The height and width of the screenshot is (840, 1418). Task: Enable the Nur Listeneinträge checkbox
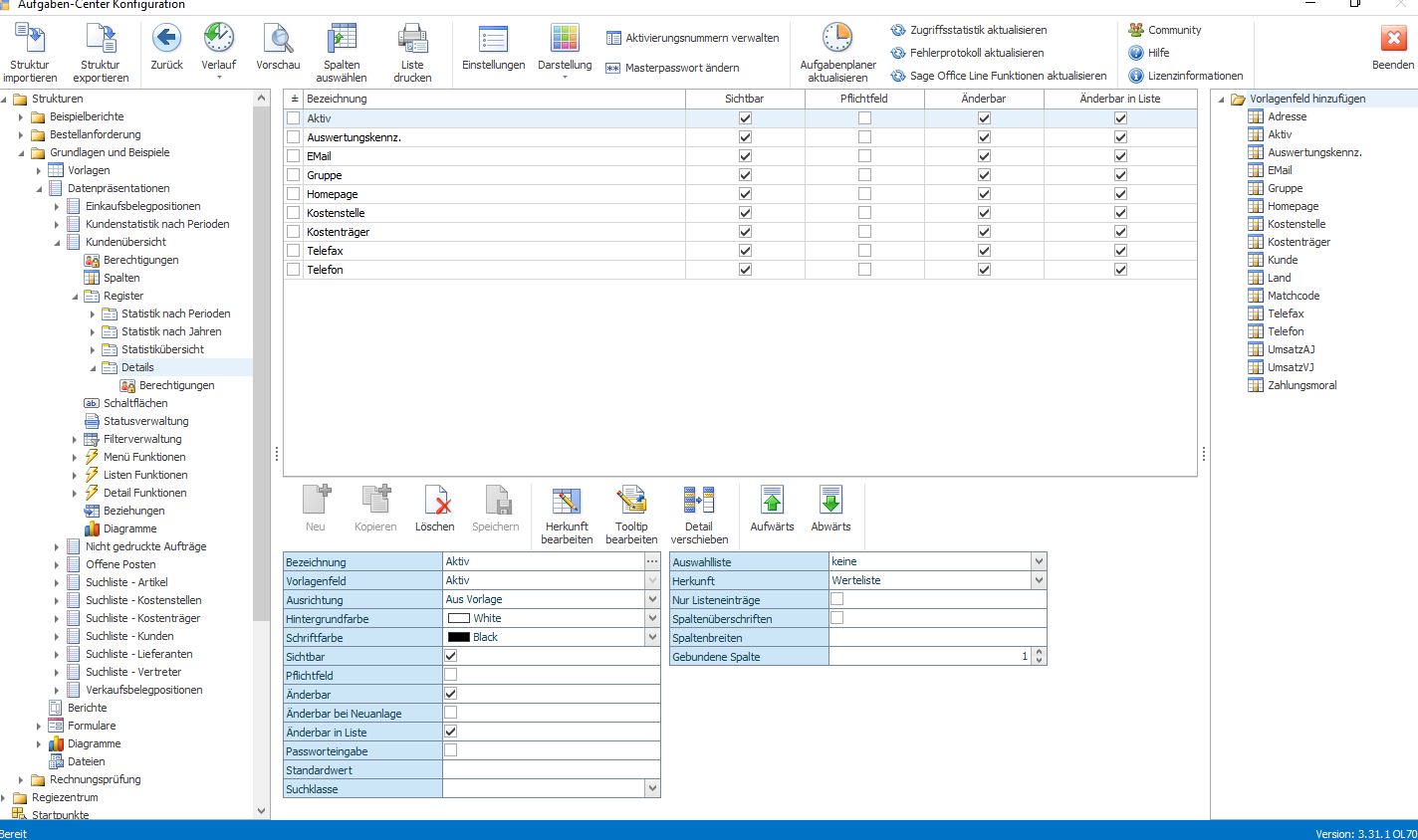(x=836, y=599)
